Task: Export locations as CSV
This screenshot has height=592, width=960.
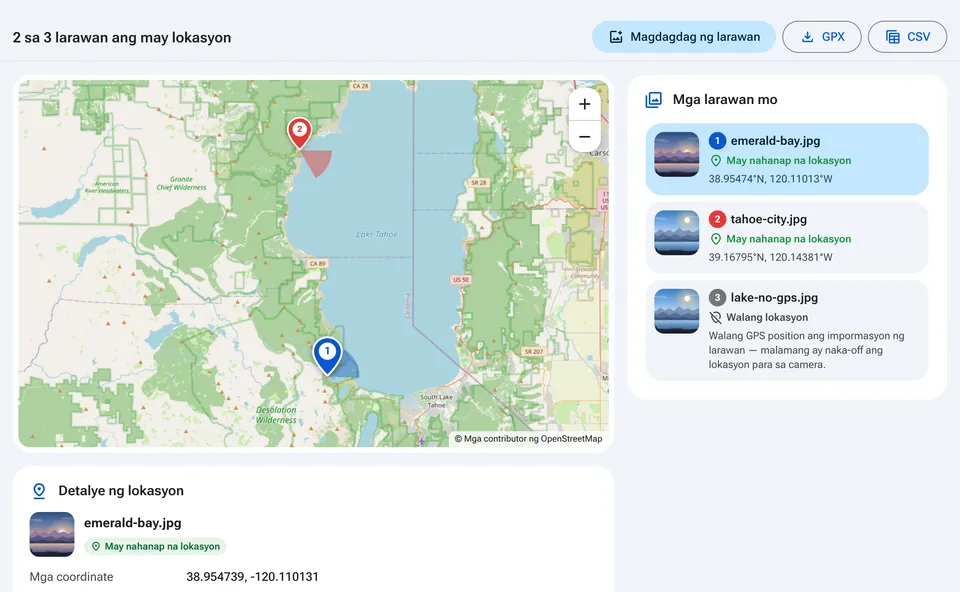Action: (907, 37)
